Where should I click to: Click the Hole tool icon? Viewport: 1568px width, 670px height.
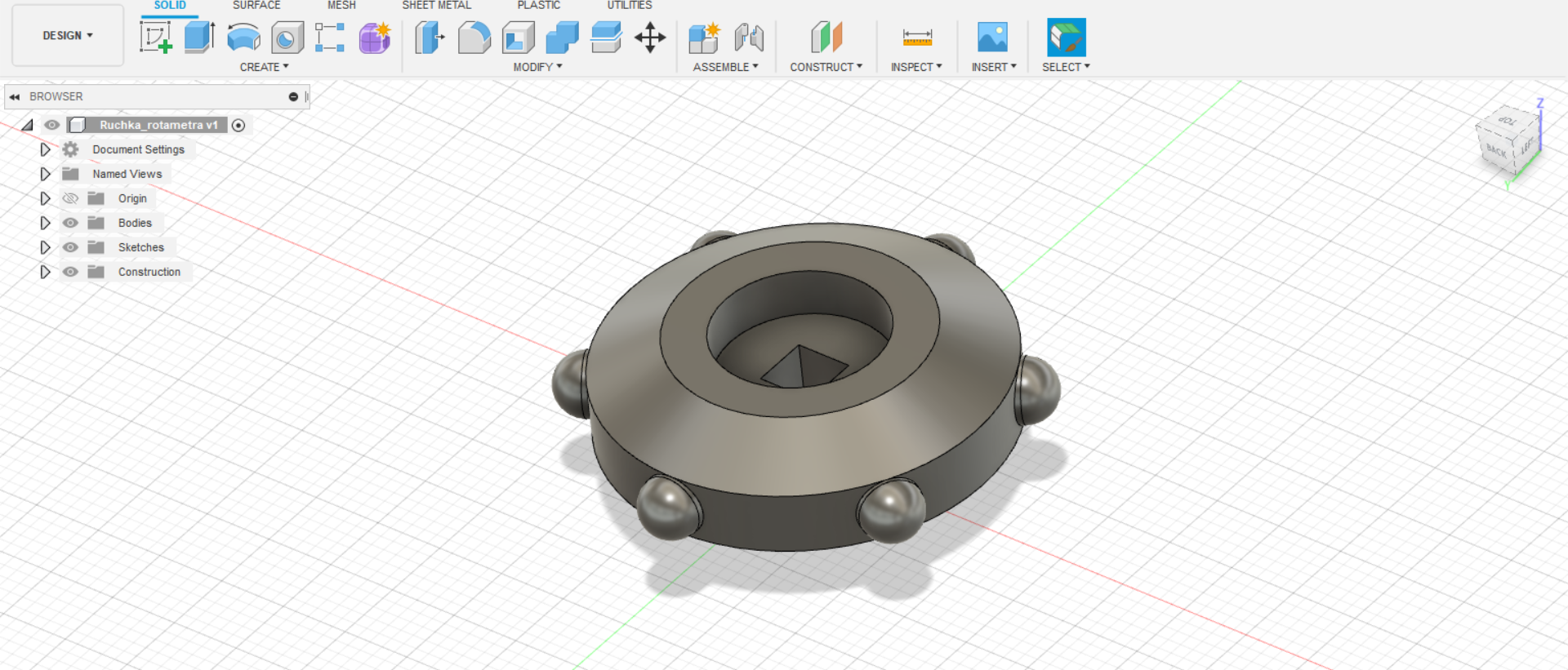pos(287,38)
